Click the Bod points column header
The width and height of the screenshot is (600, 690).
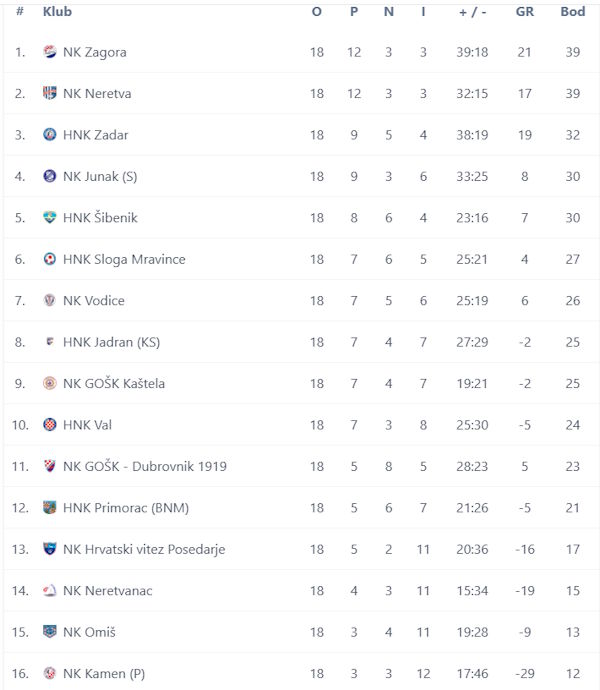tap(572, 12)
